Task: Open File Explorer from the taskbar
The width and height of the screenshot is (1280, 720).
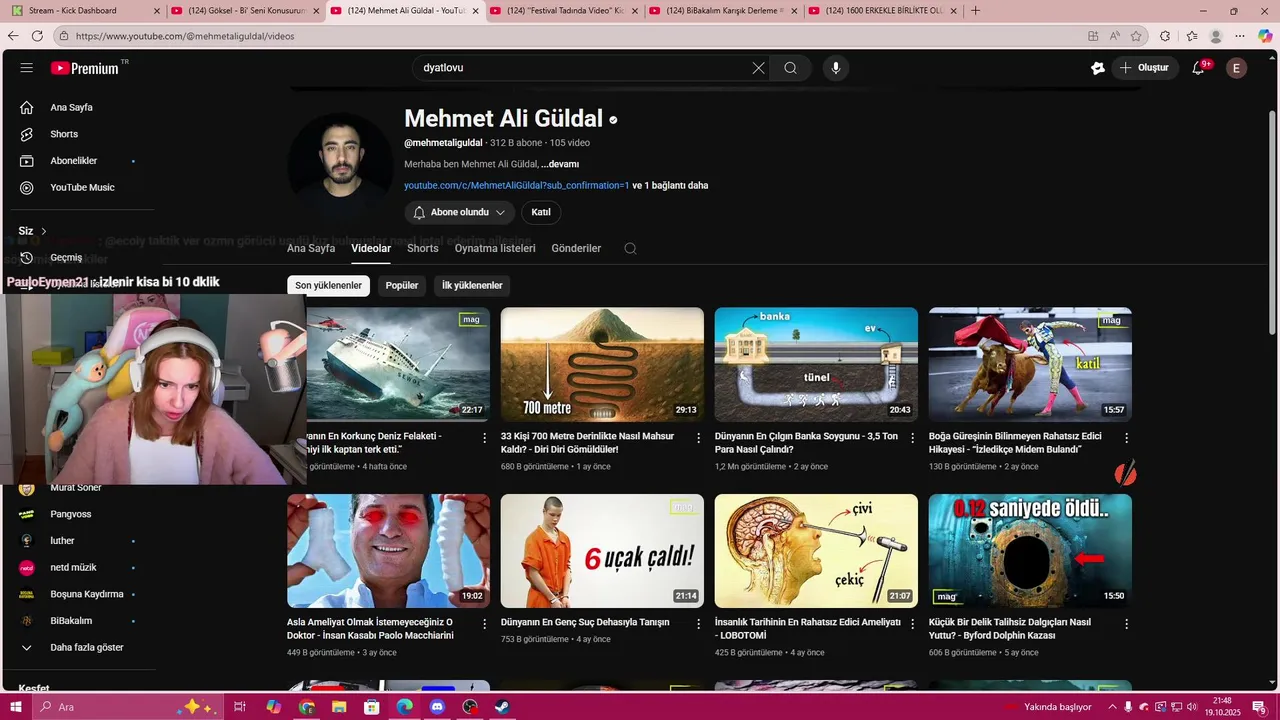Action: [x=339, y=707]
